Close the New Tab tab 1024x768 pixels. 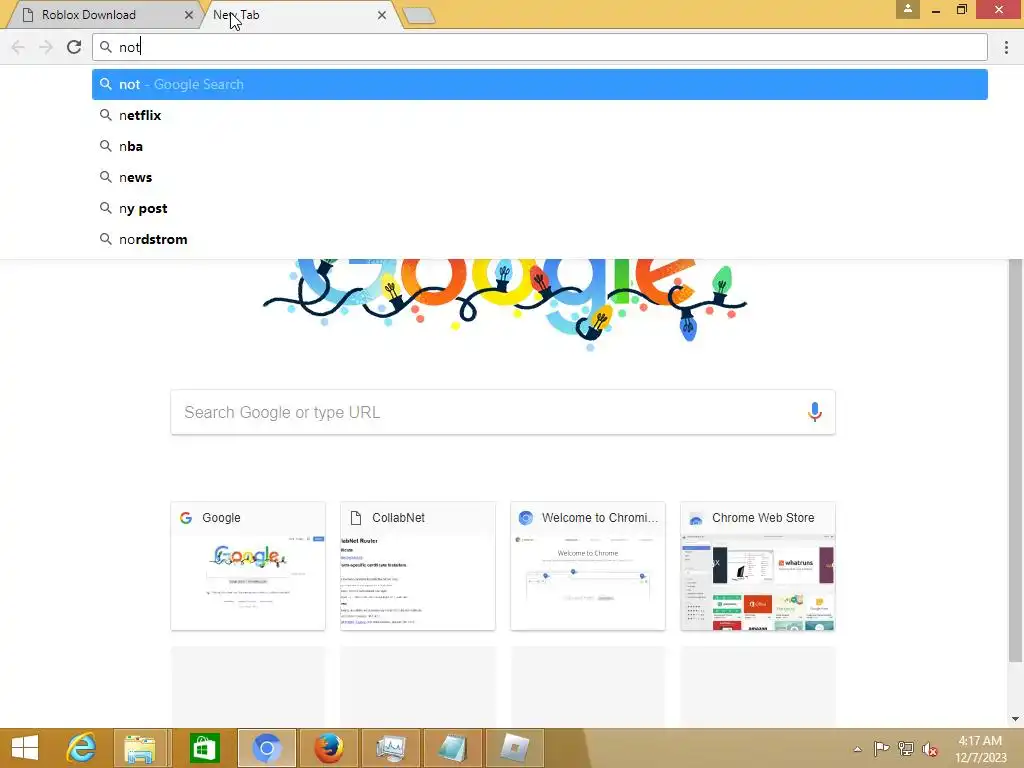pyautogui.click(x=381, y=15)
